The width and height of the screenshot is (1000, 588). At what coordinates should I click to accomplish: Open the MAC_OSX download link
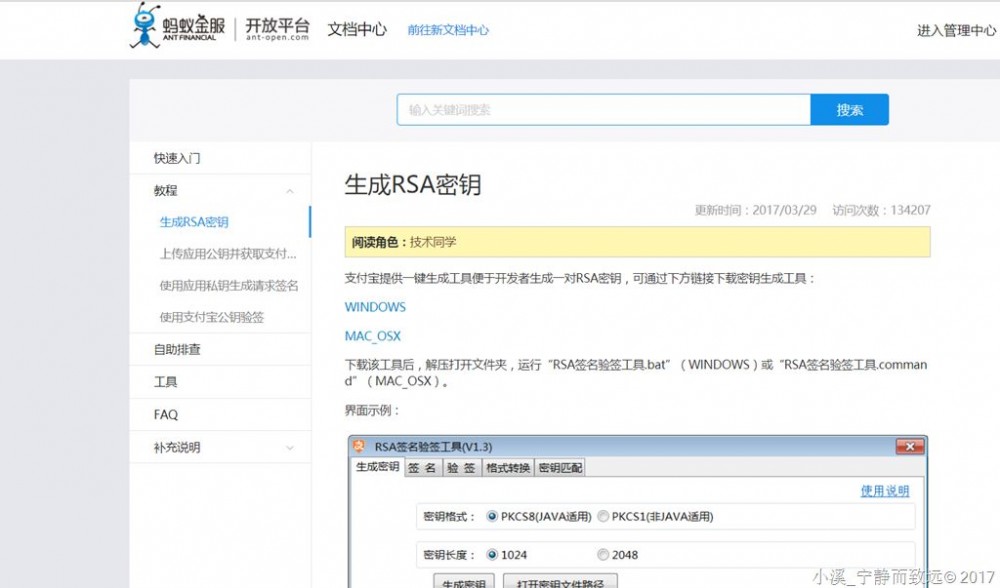click(x=371, y=336)
